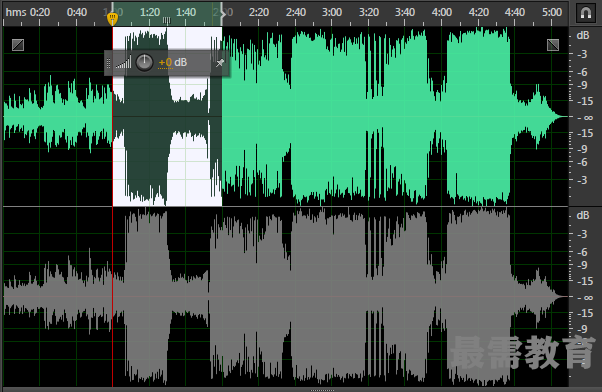Click the selection start handle on ruler
Image resolution: width=602 pixels, height=392 pixels.
pos(112,8)
